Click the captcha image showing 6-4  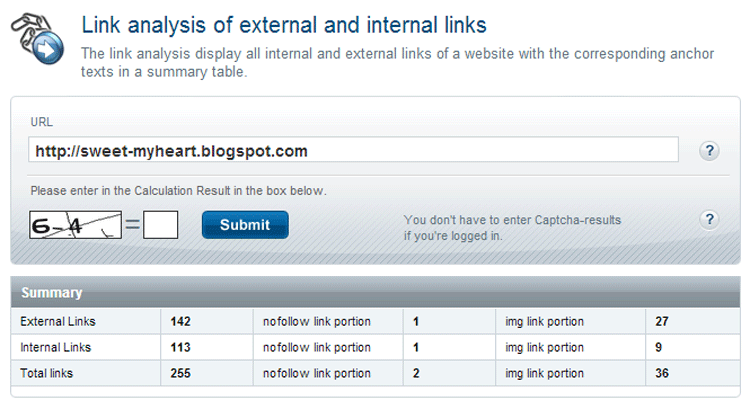(x=76, y=225)
